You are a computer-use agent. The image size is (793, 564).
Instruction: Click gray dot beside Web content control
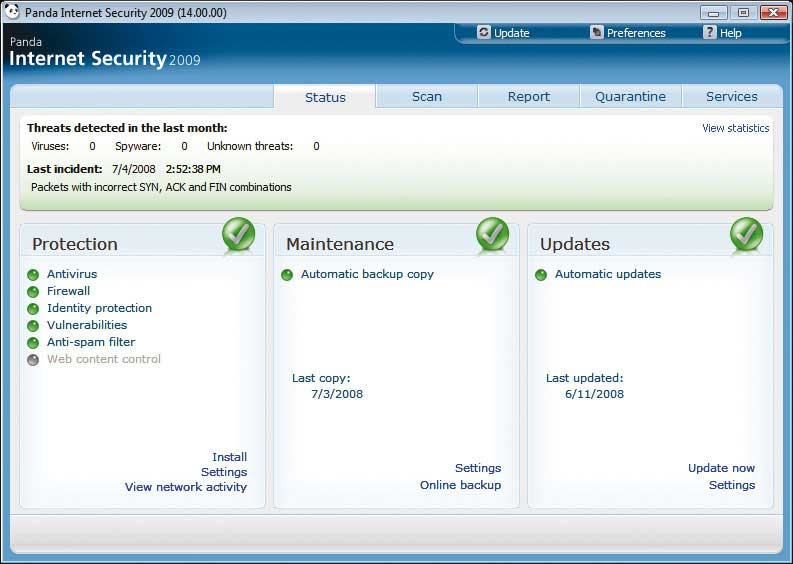pos(33,360)
